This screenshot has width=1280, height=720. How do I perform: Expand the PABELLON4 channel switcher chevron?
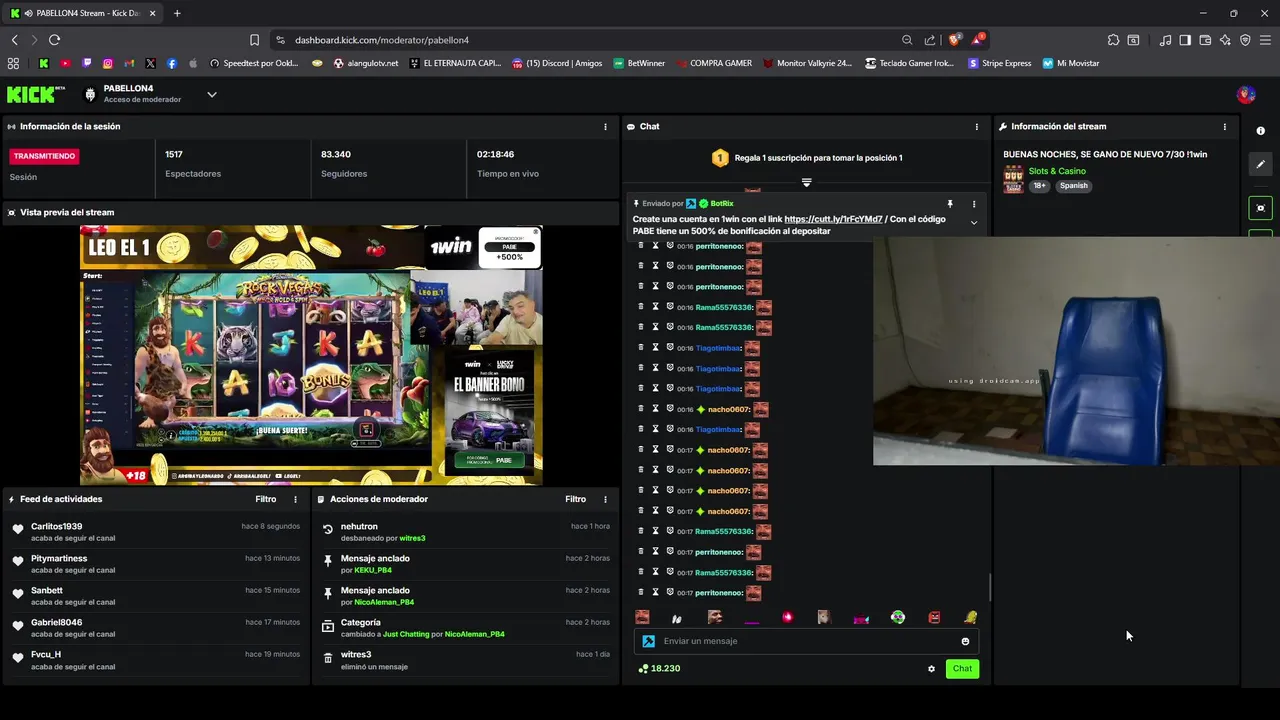212,95
